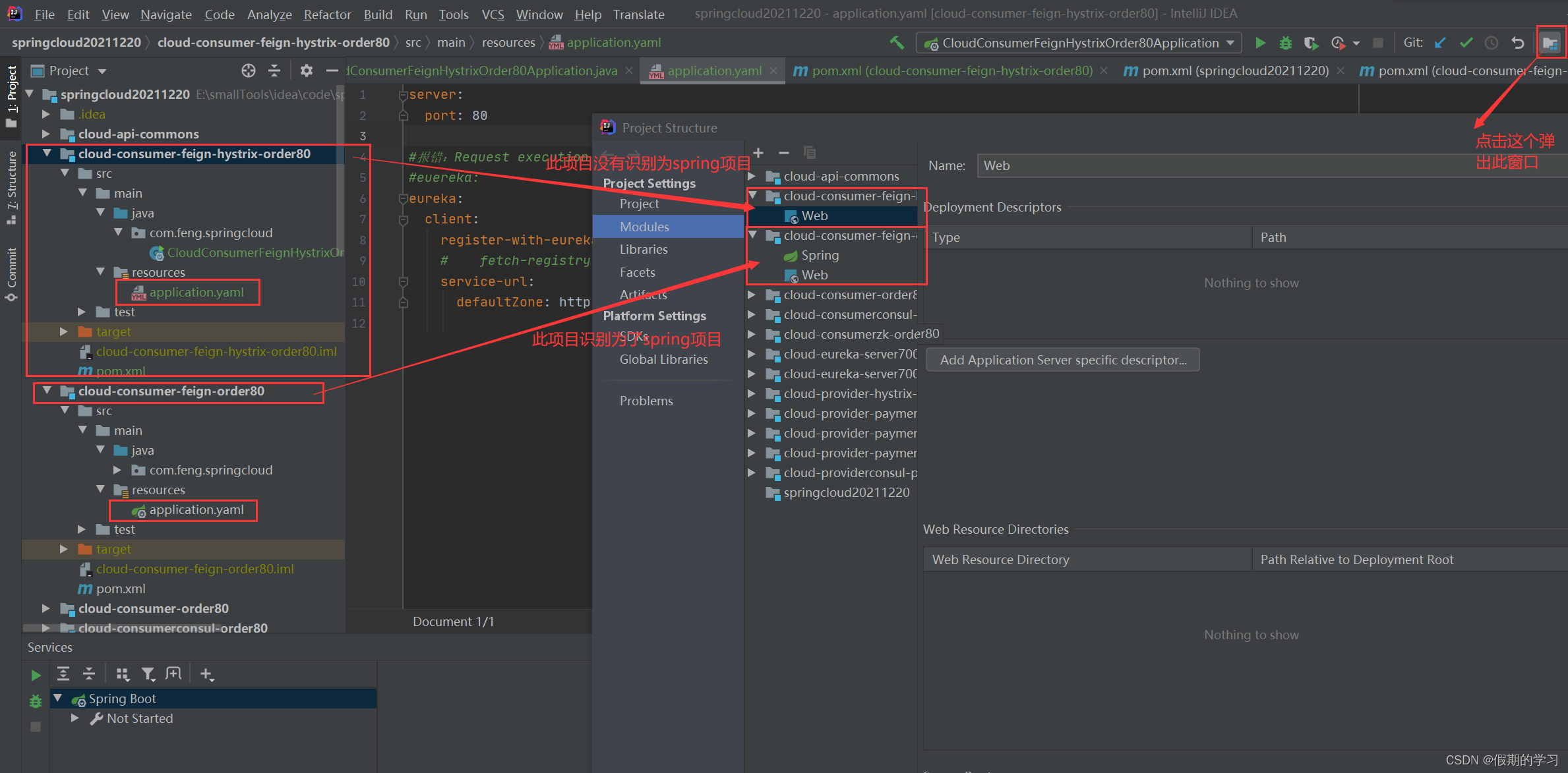Click the plus Add icon in Project Structure
Image resolution: width=1568 pixels, height=773 pixels.
[758, 153]
